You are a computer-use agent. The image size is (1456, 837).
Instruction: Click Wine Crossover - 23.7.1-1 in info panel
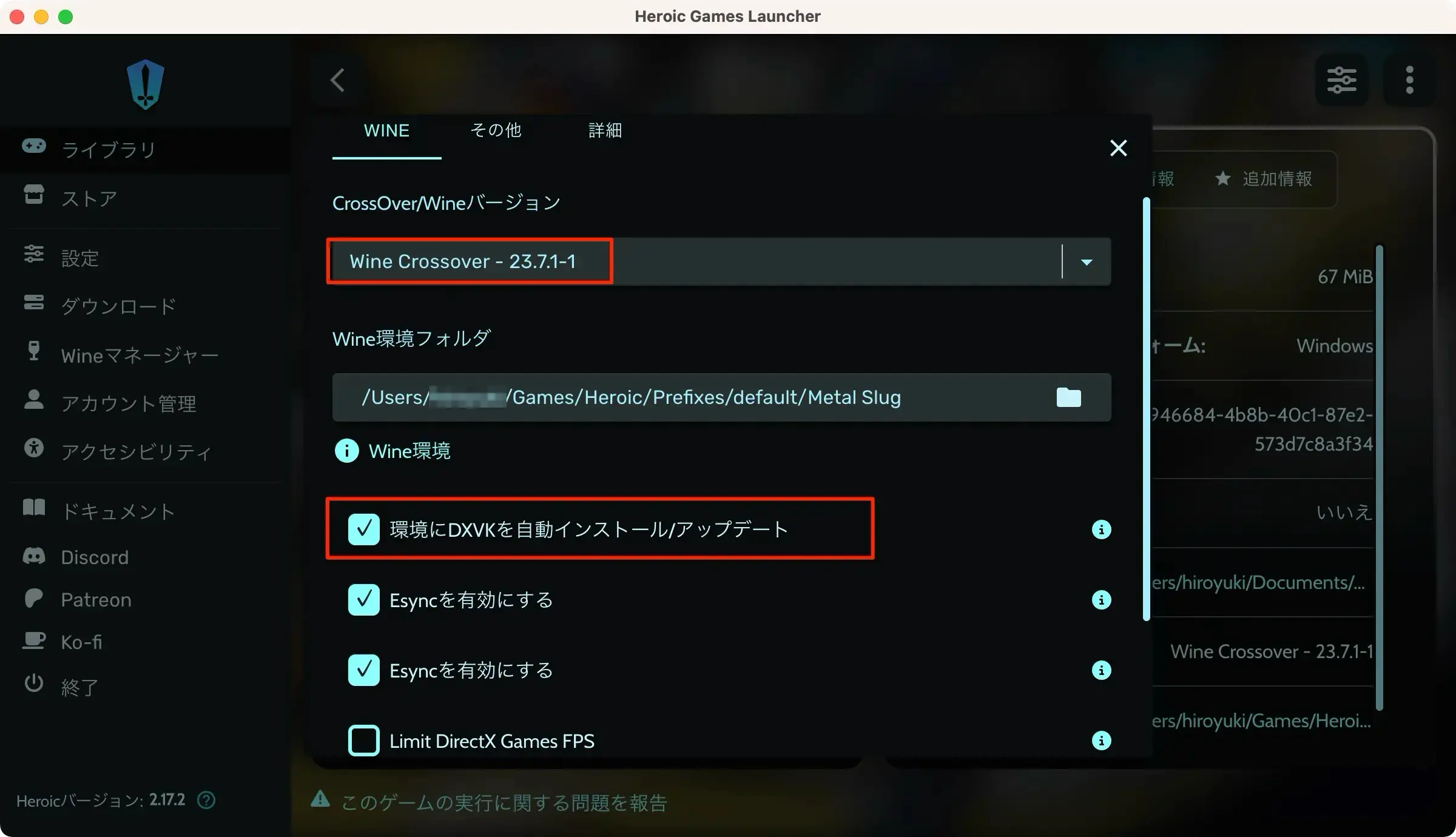[x=1272, y=651]
